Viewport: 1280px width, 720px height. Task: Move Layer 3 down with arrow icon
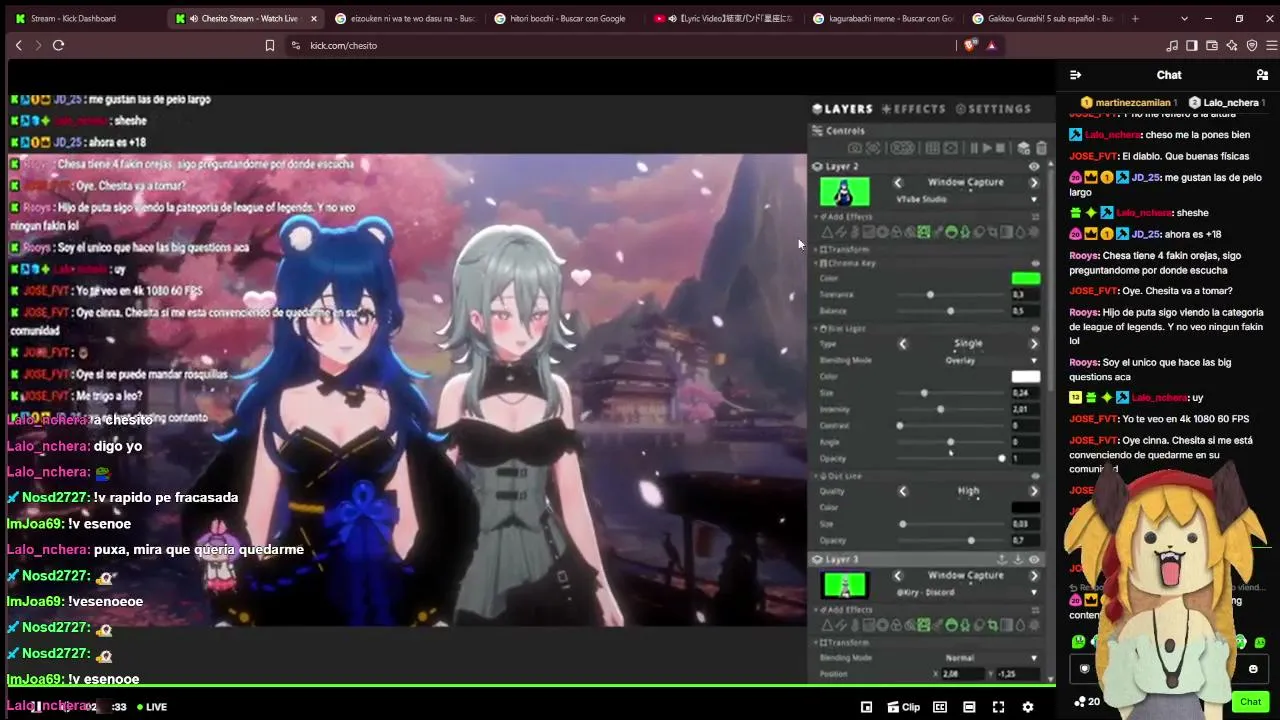pyautogui.click(x=1018, y=560)
